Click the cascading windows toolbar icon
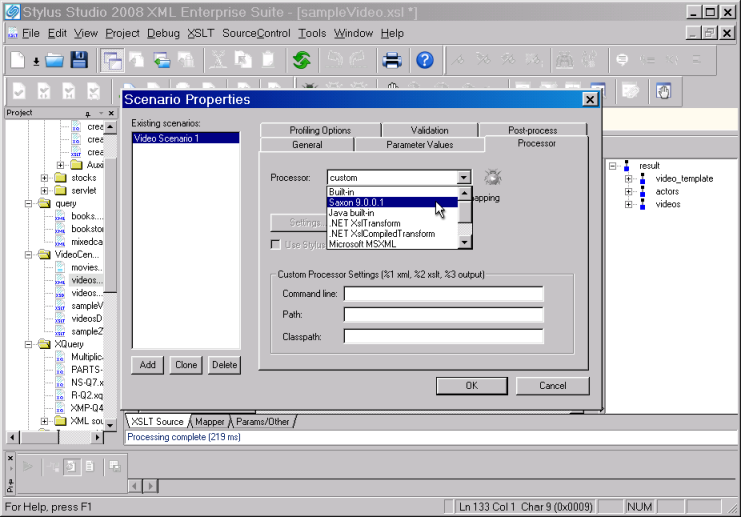The image size is (741, 517). pos(112,61)
